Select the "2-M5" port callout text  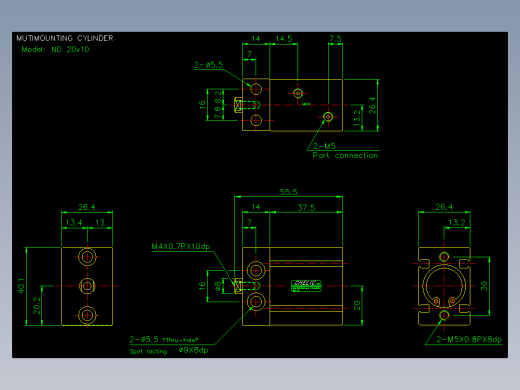324,146
